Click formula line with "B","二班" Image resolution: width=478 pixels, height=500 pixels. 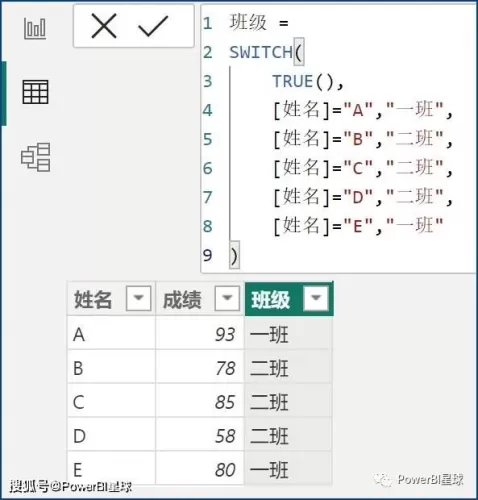[x=362, y=139]
